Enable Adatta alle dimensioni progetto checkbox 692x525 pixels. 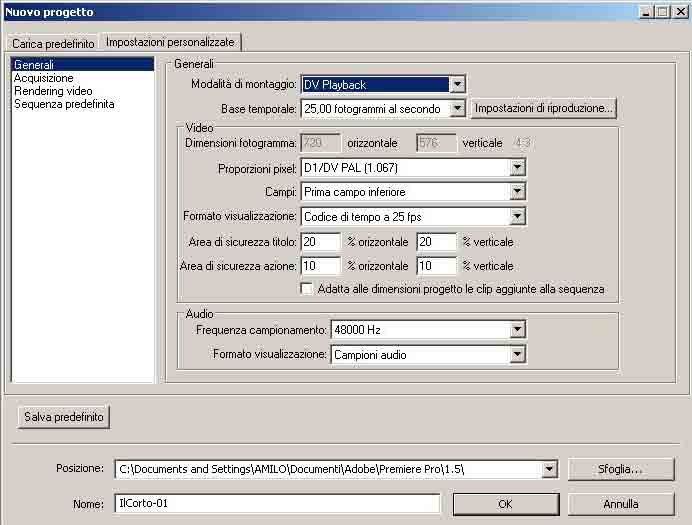coord(306,289)
